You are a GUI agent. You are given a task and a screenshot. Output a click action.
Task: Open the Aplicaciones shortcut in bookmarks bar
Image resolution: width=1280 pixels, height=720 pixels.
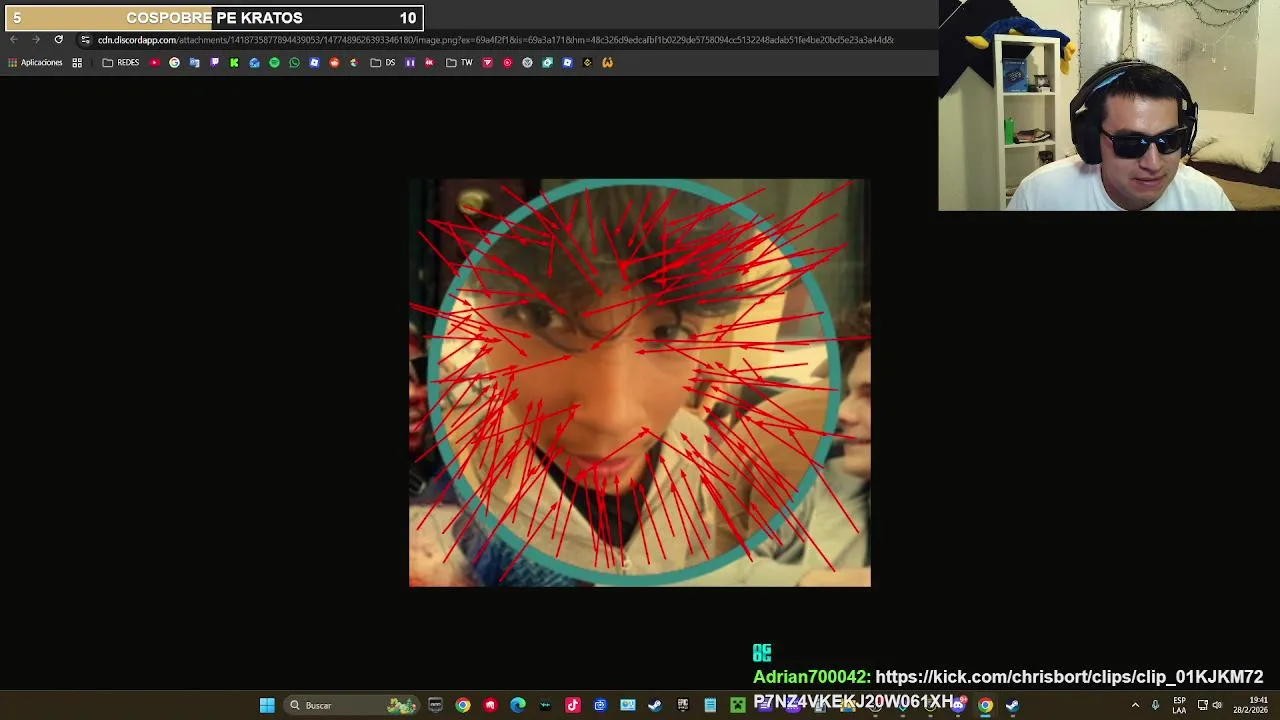point(35,62)
